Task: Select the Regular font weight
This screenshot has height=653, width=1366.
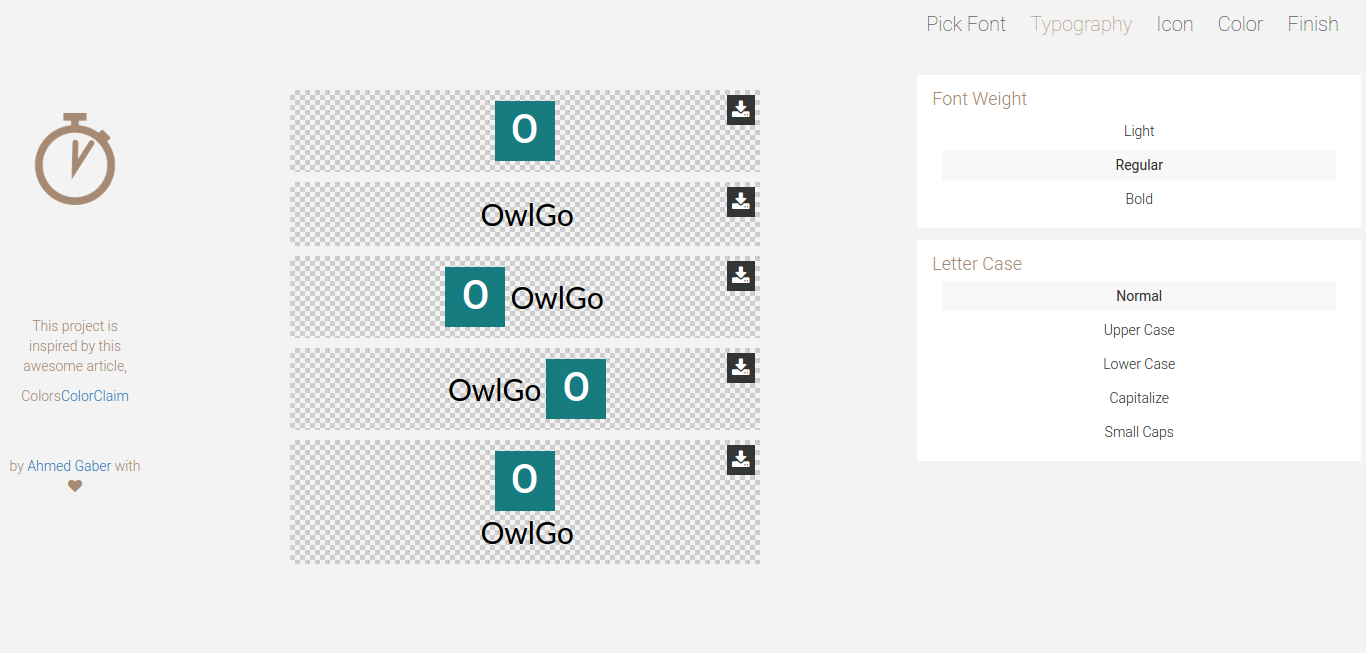Action: [x=1138, y=165]
